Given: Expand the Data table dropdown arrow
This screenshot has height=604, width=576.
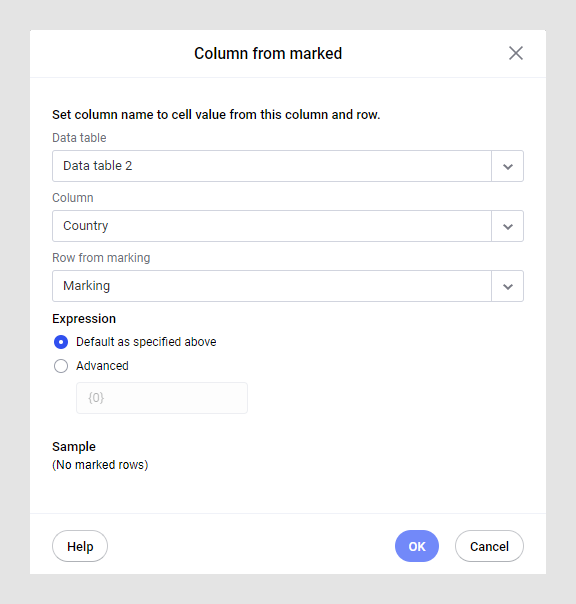Looking at the screenshot, I should coord(507,166).
